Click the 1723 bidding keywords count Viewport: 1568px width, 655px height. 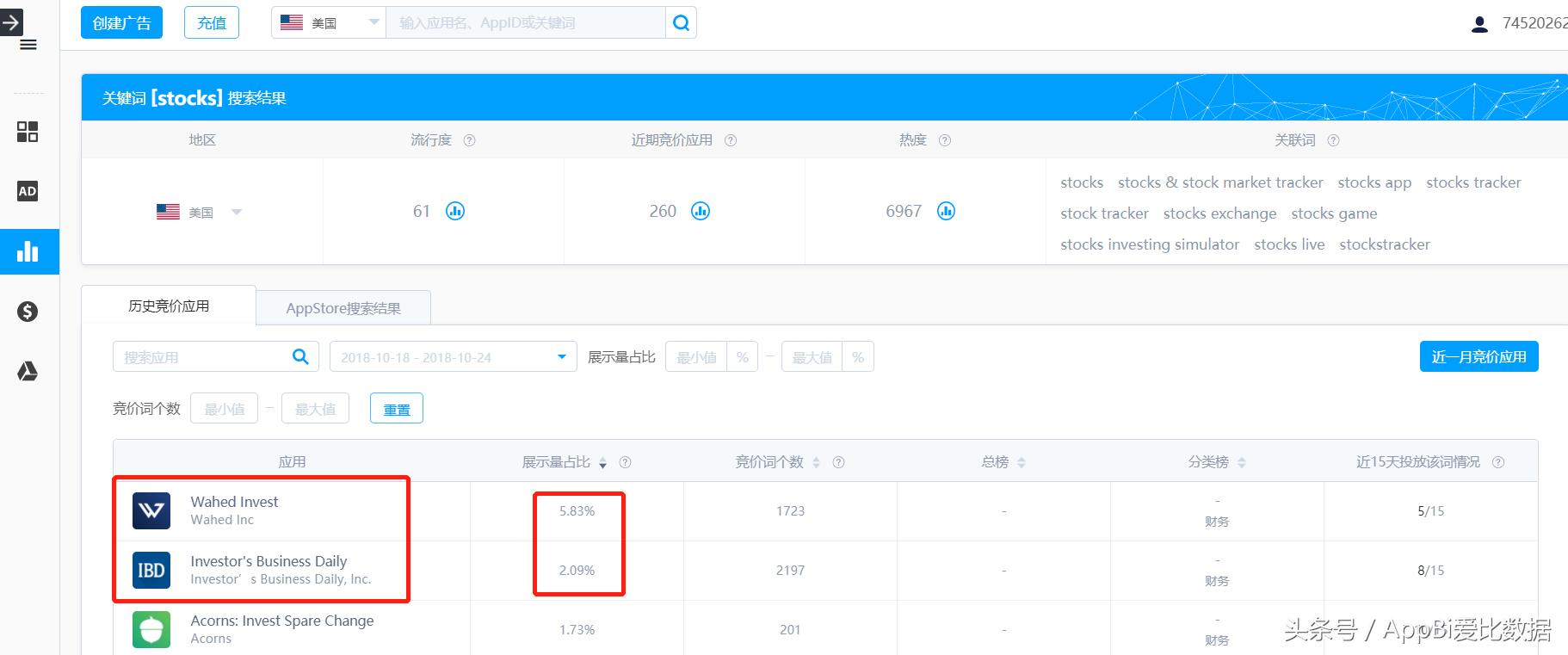790,511
